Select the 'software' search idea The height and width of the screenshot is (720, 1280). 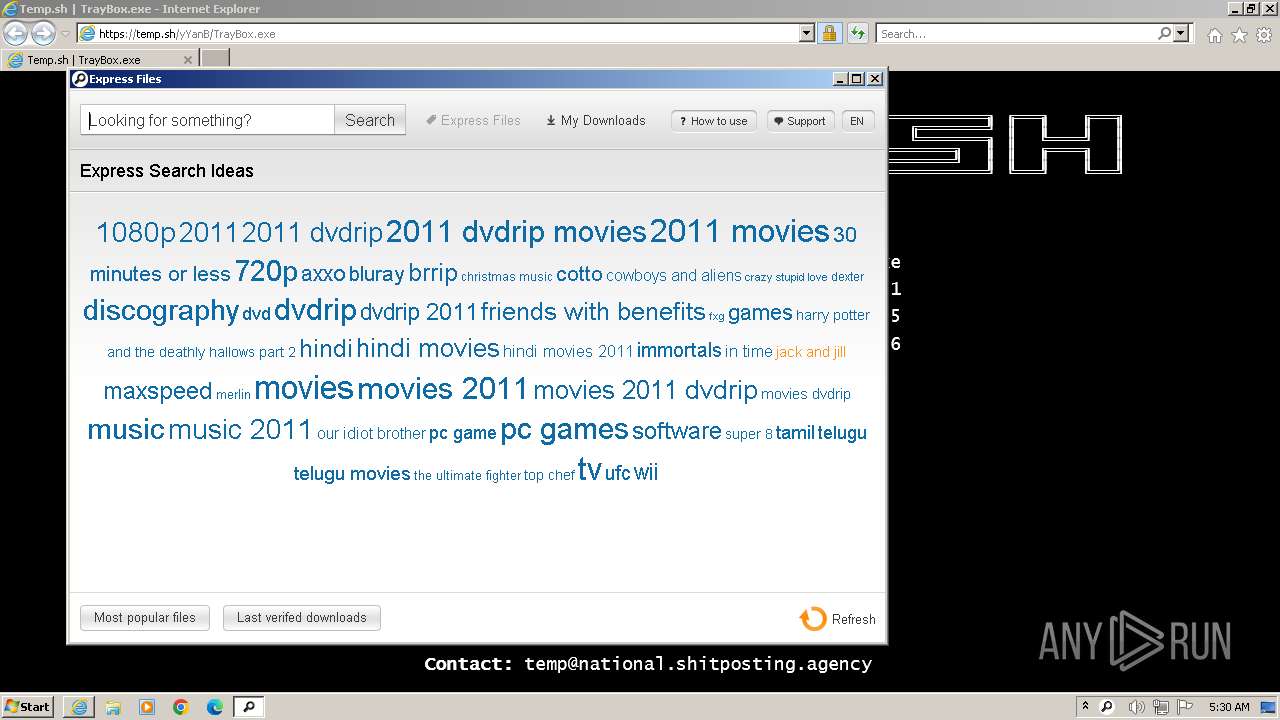coord(677,431)
